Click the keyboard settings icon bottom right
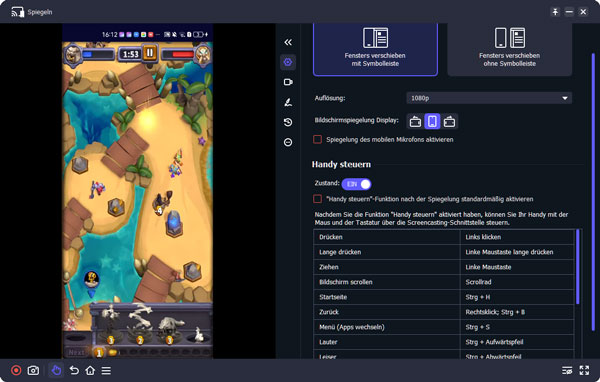The width and height of the screenshot is (600, 382). click(x=567, y=370)
